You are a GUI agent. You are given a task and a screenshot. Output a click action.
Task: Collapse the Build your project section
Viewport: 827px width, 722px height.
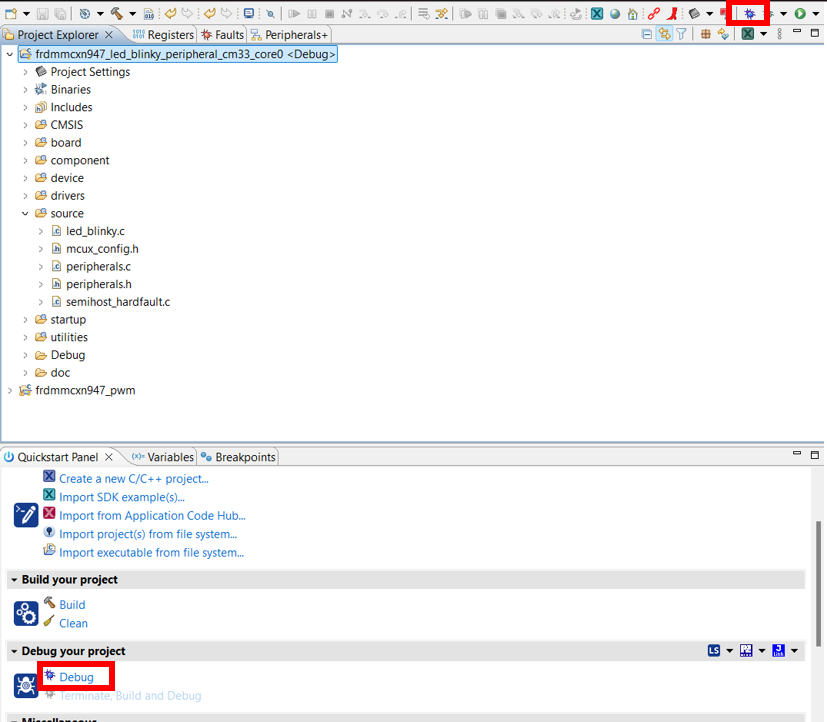tap(13, 580)
